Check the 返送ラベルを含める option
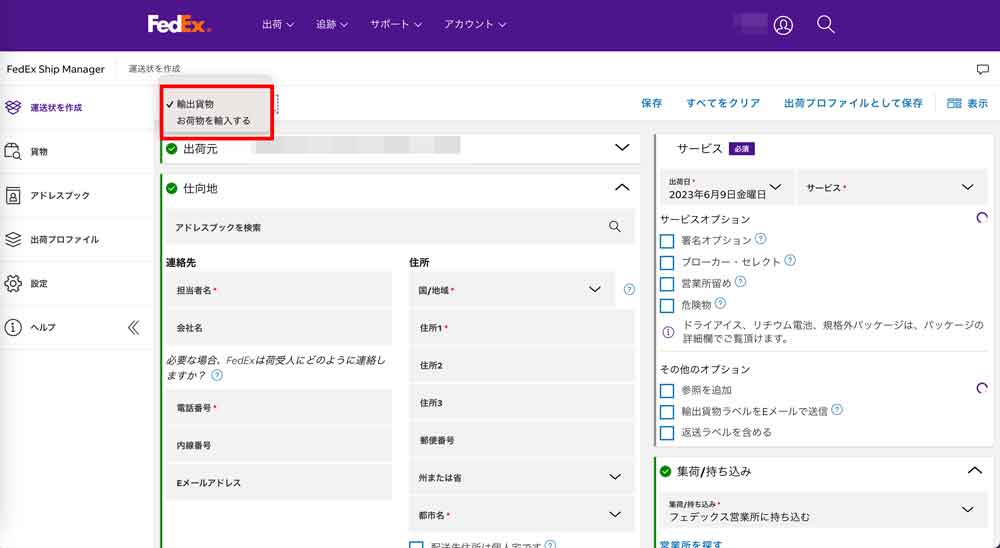 point(666,433)
